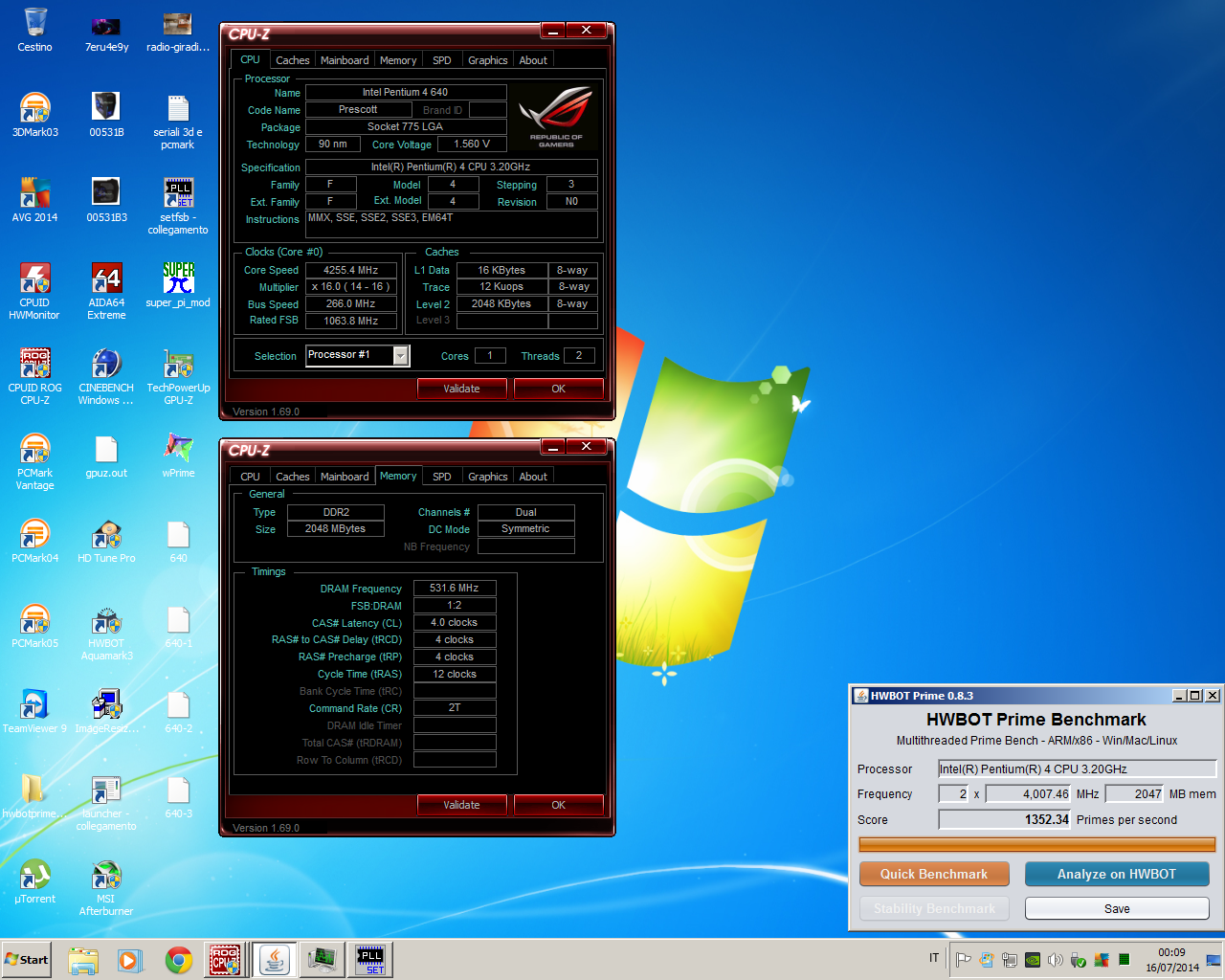1225x980 pixels.
Task: Switch to Caches tab in top CPU-Z window
Action: [292, 60]
